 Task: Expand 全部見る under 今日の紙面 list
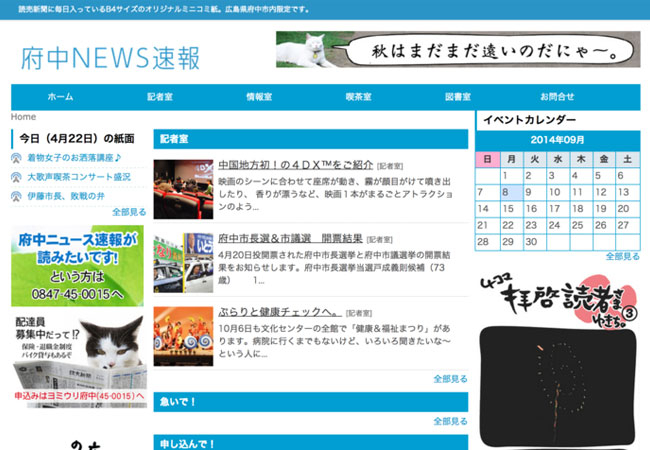pos(129,212)
